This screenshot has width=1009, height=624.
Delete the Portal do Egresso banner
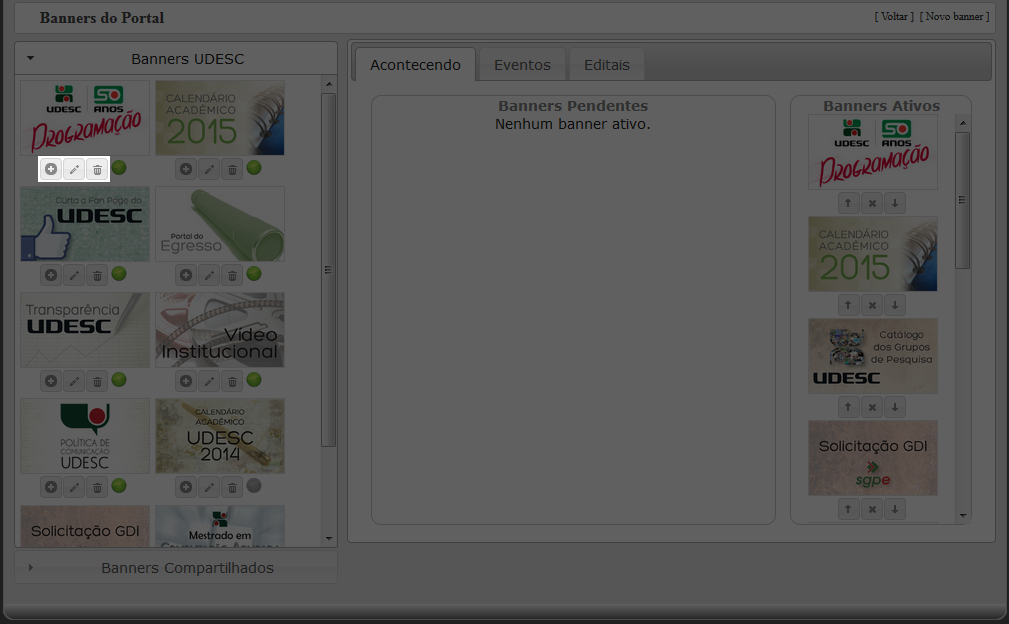click(x=232, y=275)
